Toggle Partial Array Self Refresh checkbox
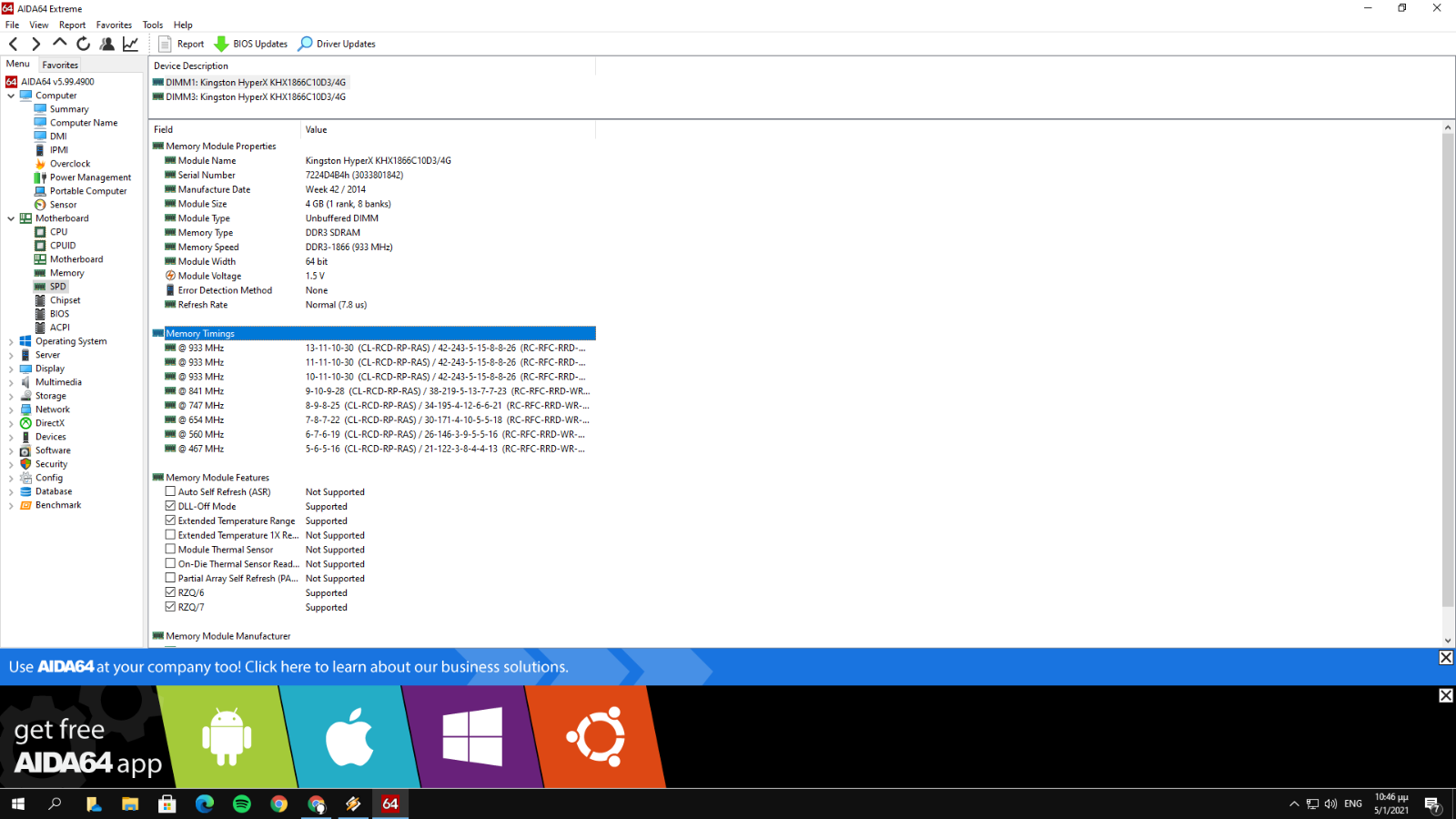This screenshot has width=1456, height=819. (x=170, y=578)
